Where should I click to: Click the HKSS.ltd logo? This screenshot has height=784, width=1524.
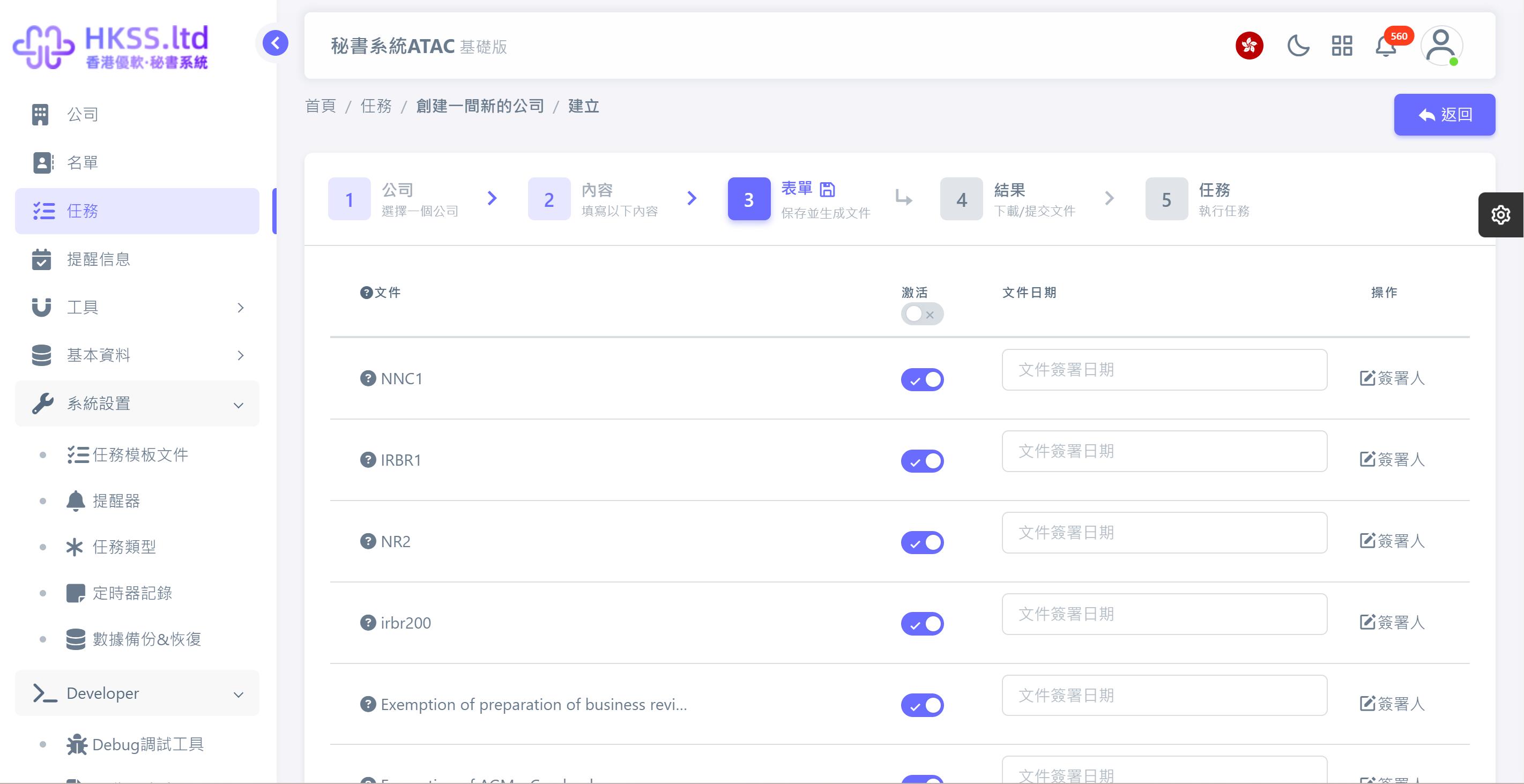(110, 47)
